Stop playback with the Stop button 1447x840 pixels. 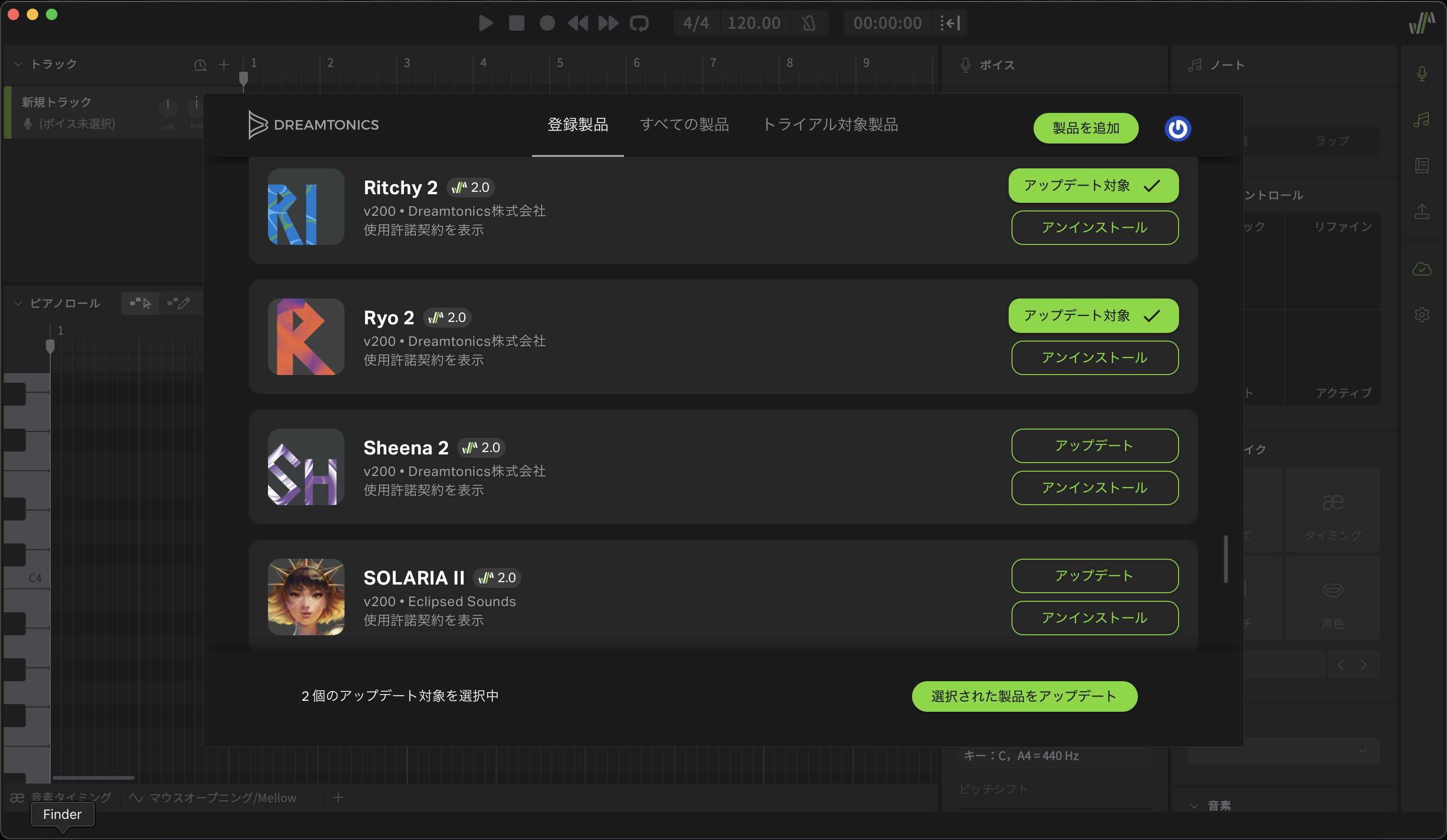pyautogui.click(x=517, y=23)
